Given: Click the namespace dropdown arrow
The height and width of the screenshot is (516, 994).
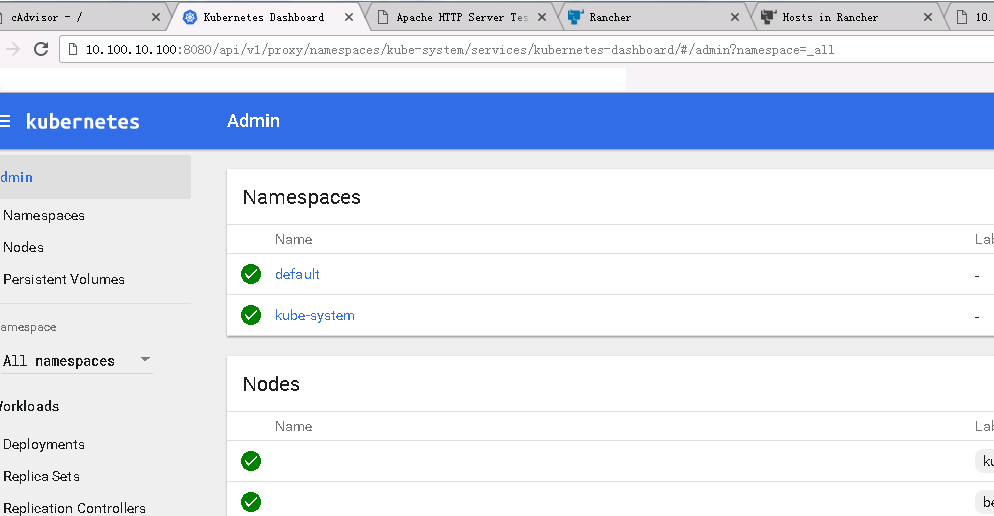Looking at the screenshot, I should click(x=145, y=359).
